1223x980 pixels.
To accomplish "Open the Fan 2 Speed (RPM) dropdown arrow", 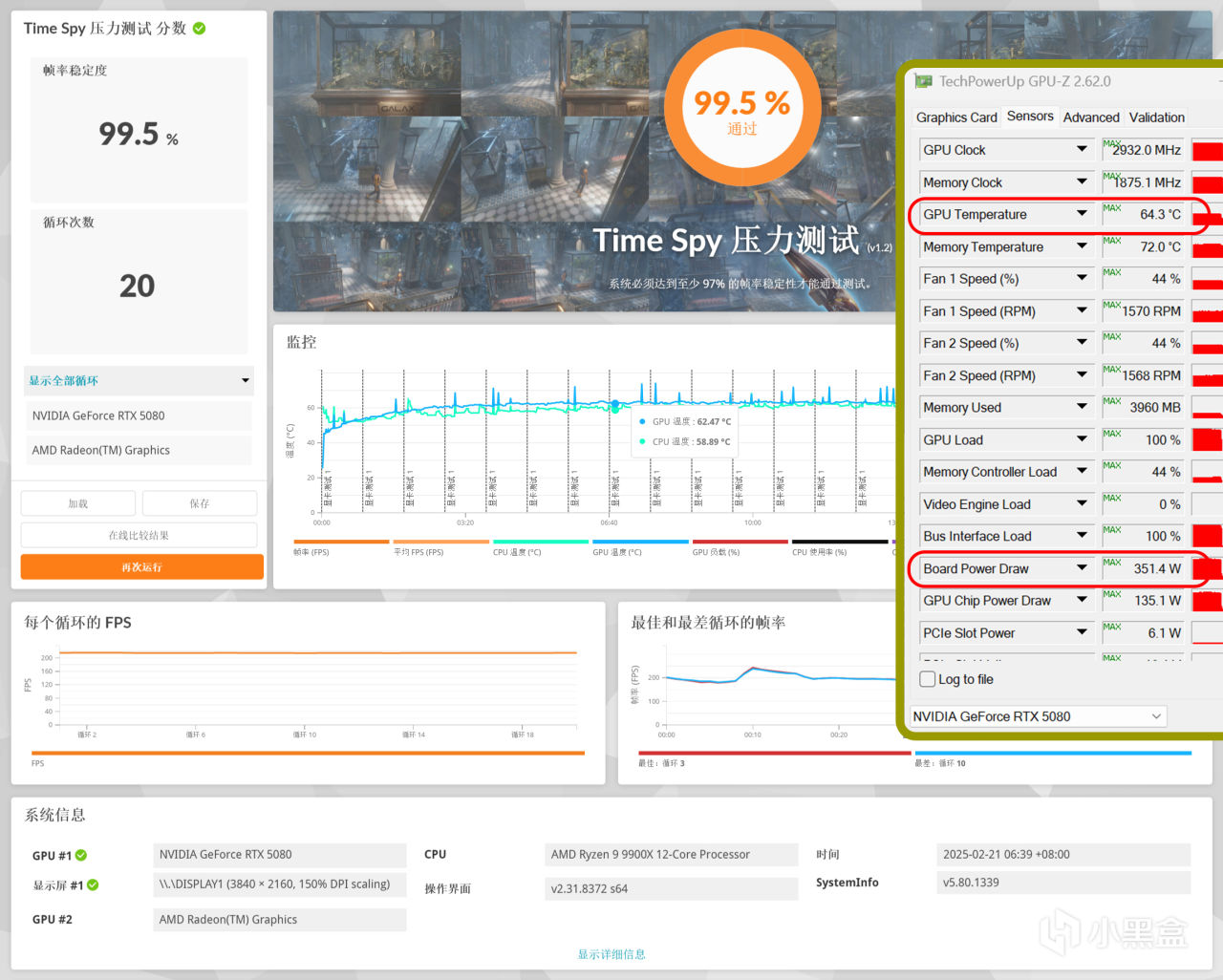I will coord(1082,375).
